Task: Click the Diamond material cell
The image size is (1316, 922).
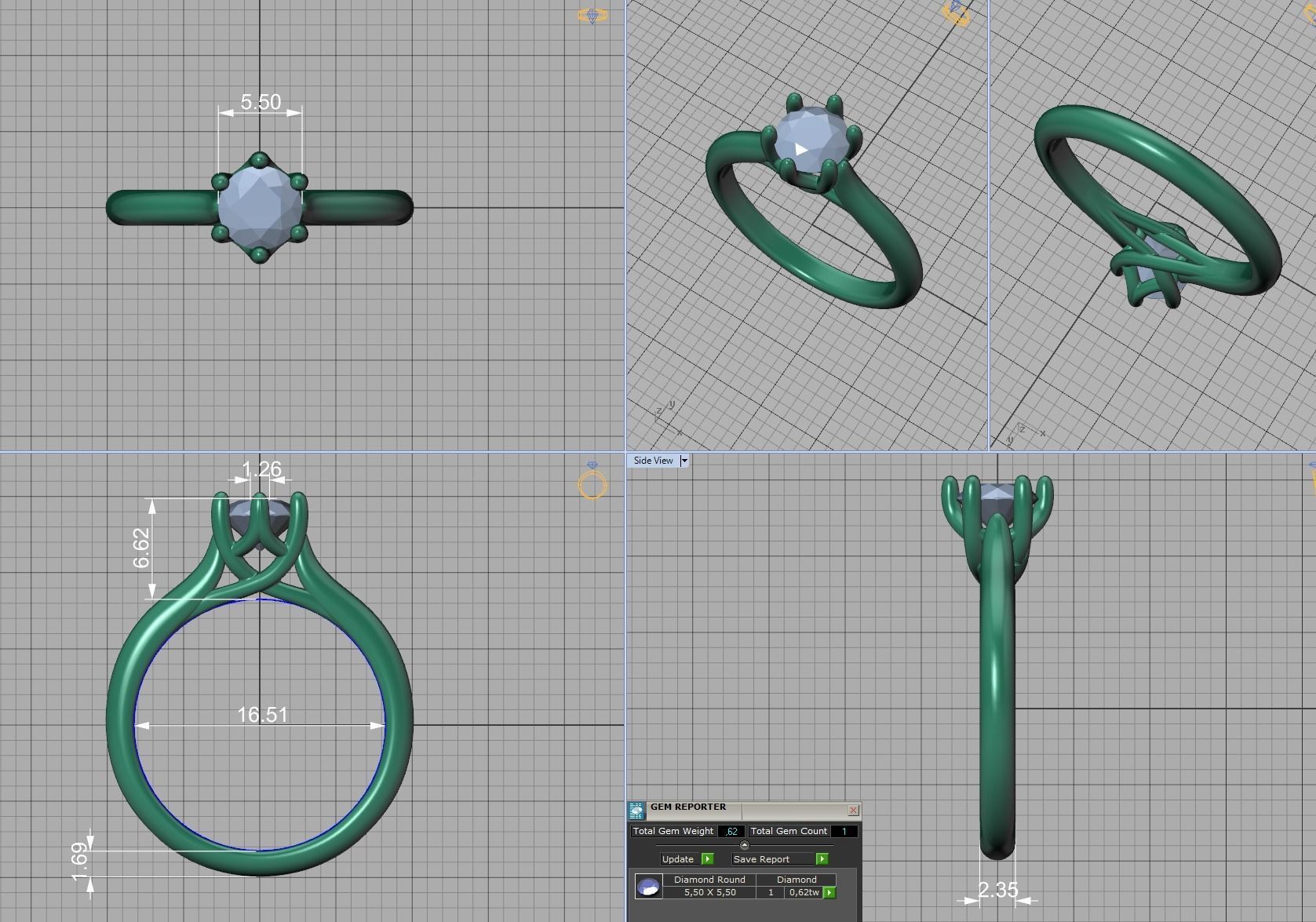Action: (x=797, y=880)
